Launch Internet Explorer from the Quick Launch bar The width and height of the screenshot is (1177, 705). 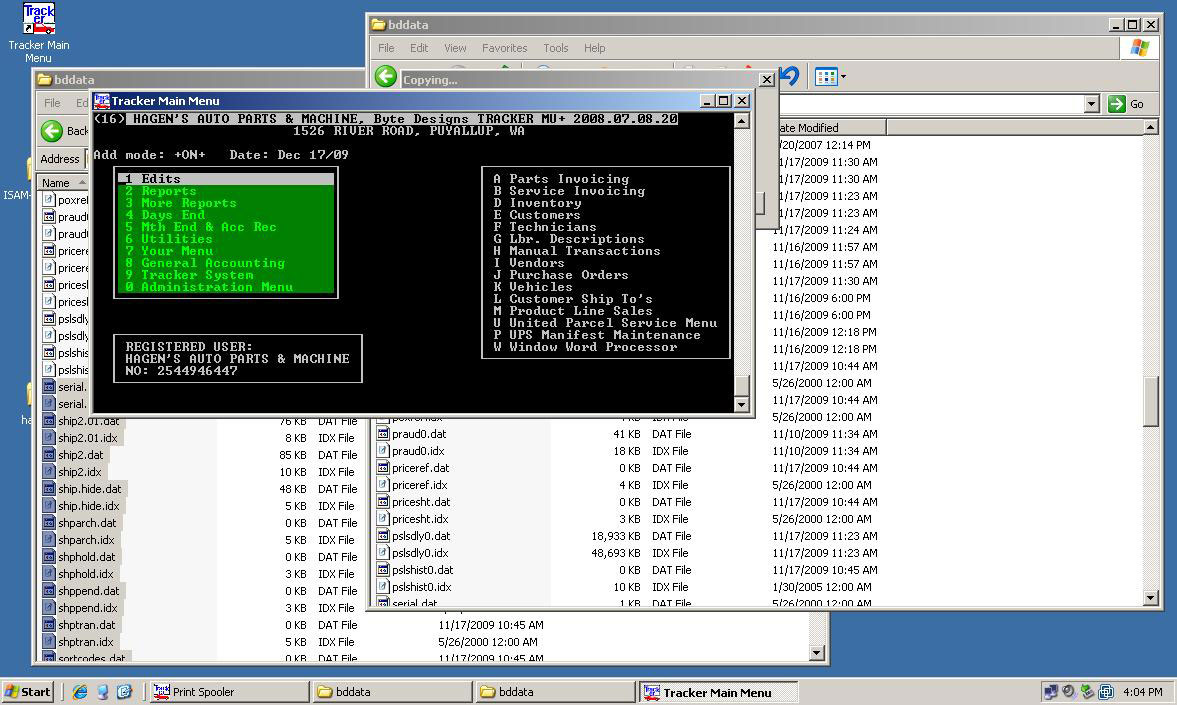pyautogui.click(x=80, y=691)
